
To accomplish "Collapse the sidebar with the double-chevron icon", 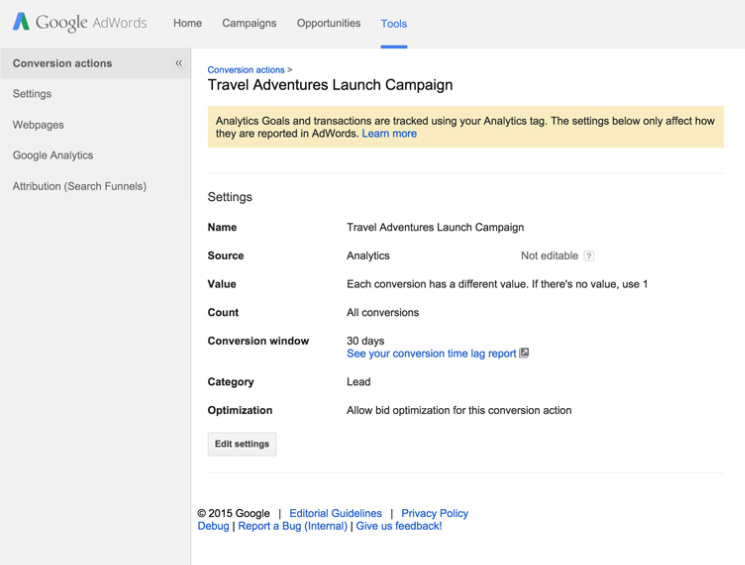I will tap(179, 63).
